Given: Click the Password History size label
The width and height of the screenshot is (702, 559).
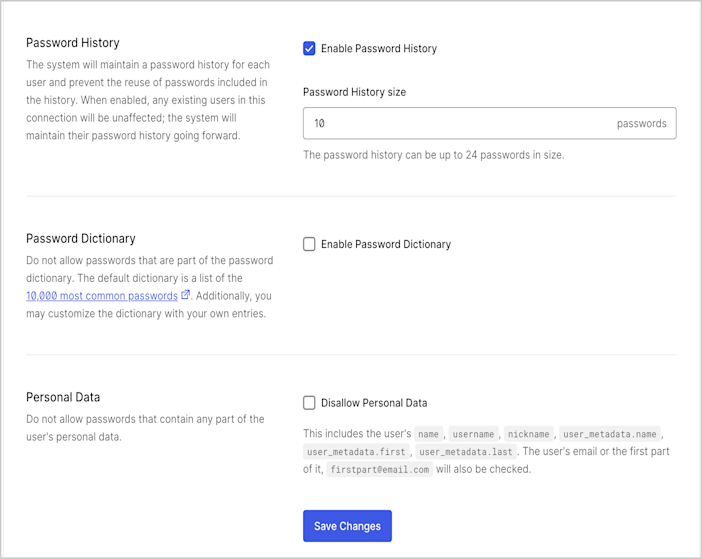Looking at the screenshot, I should click(354, 92).
